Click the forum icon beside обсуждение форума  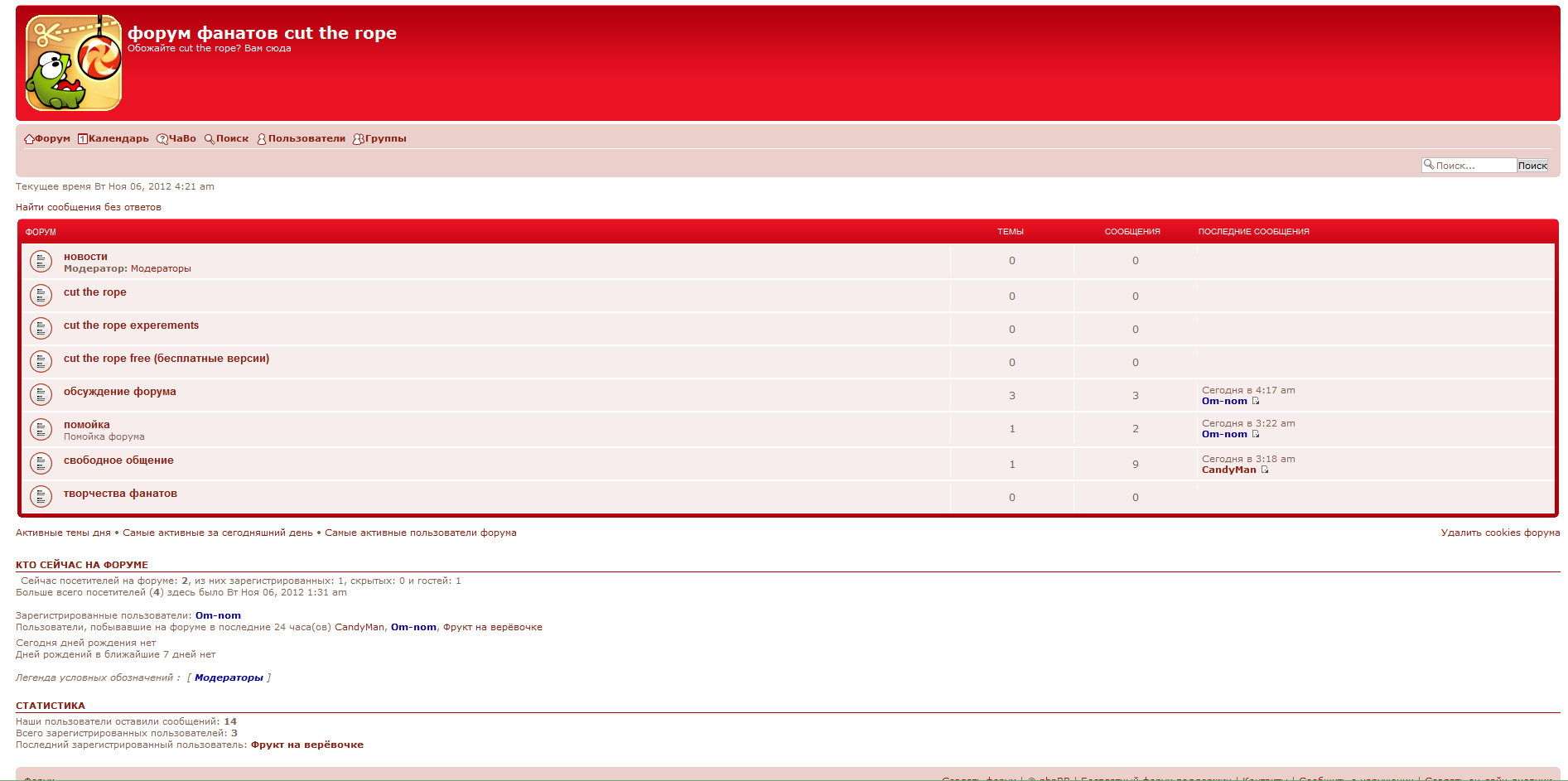tap(41, 395)
